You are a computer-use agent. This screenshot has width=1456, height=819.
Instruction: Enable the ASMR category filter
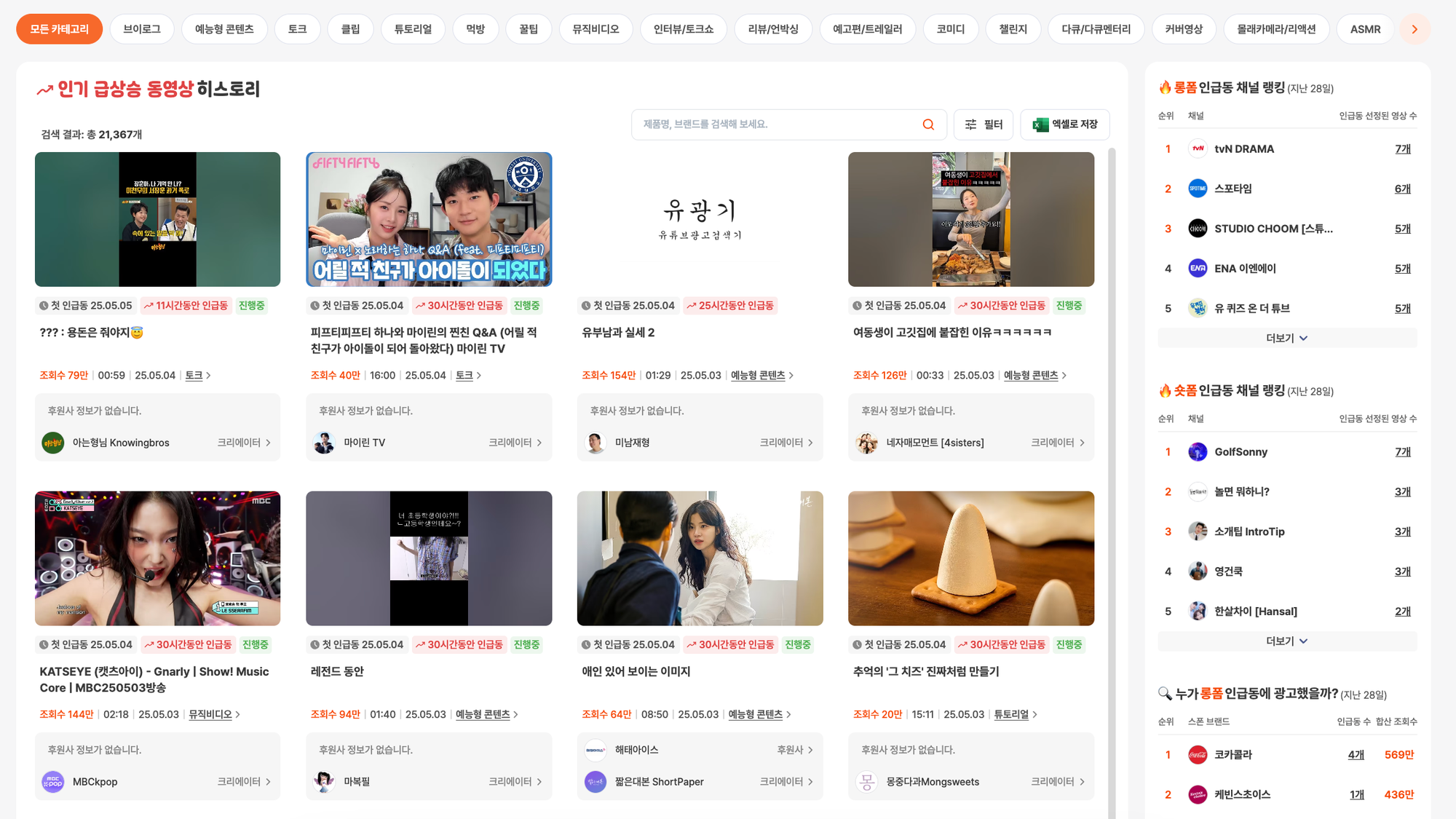(1365, 29)
